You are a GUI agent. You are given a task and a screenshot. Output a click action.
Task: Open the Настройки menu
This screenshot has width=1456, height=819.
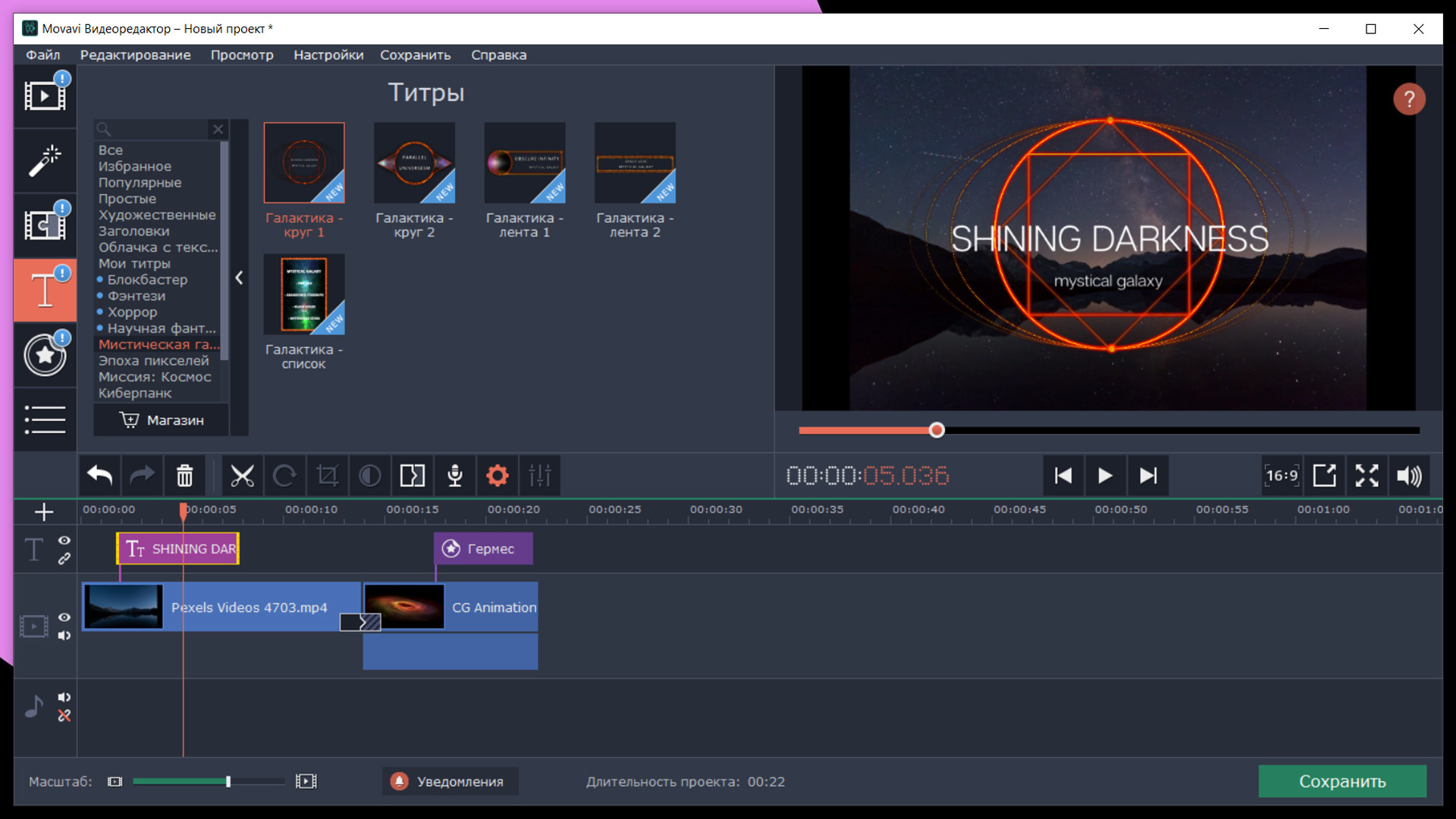click(328, 55)
